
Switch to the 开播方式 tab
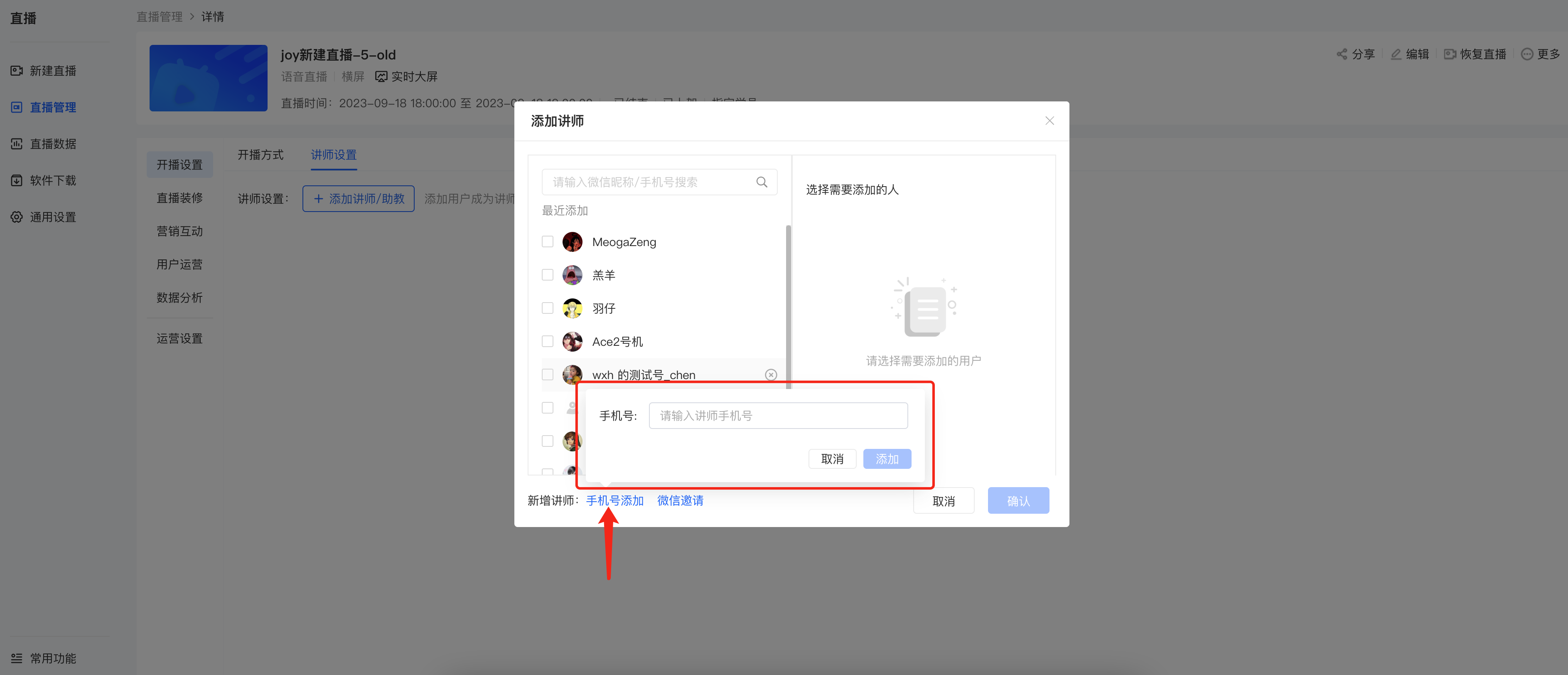tap(260, 155)
